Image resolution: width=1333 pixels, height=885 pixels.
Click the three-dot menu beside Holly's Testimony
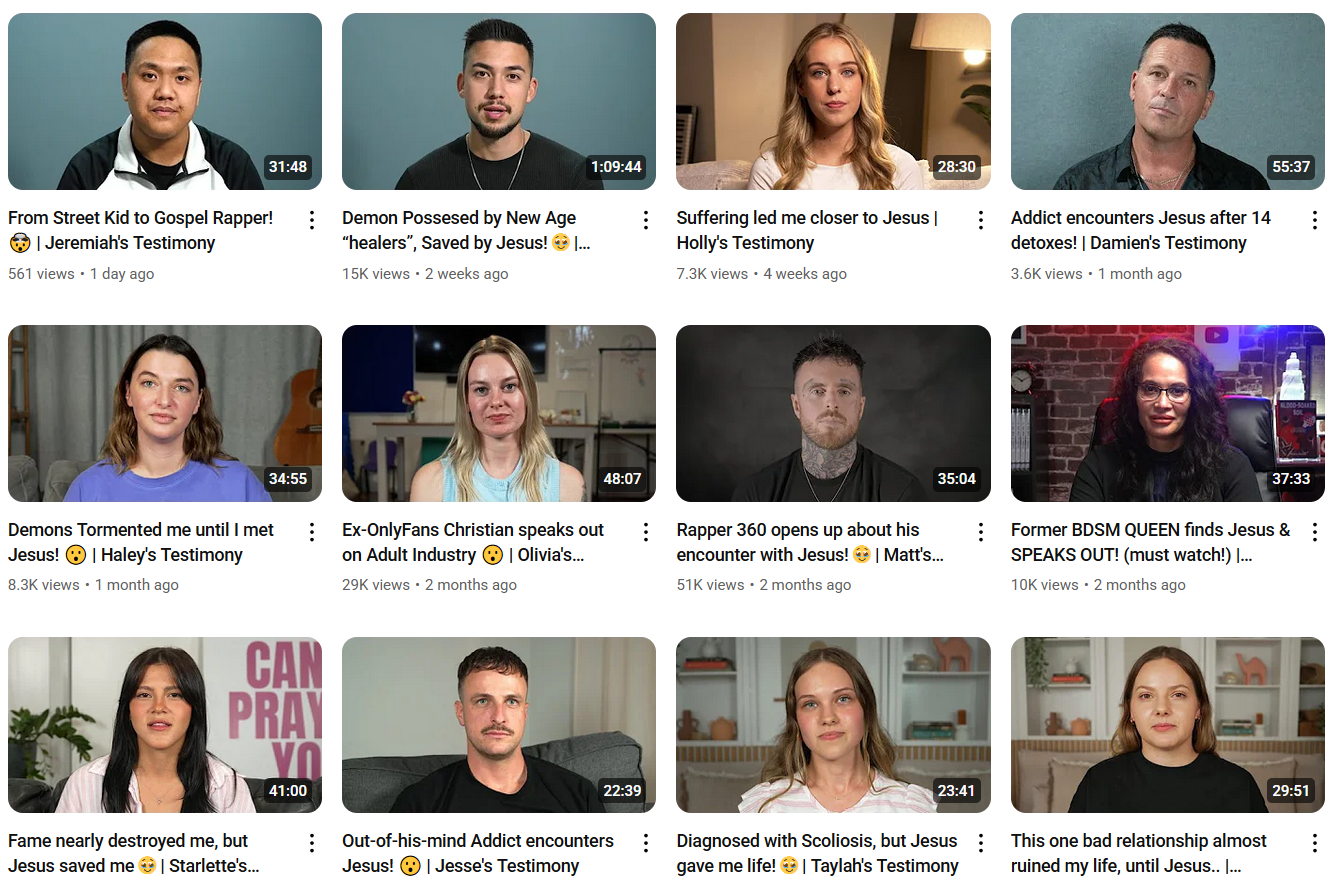981,220
